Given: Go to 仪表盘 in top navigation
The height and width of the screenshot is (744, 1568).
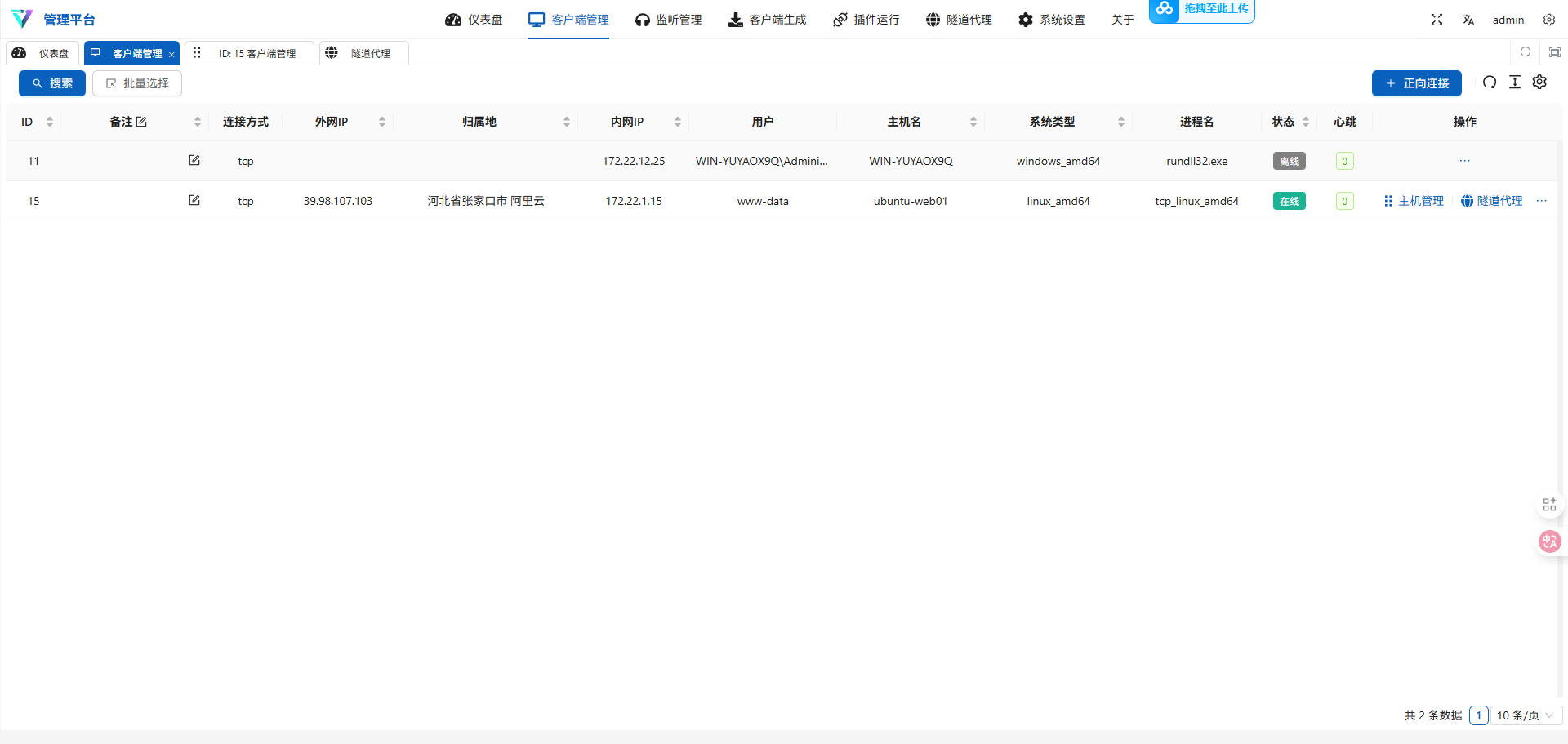Looking at the screenshot, I should pyautogui.click(x=474, y=20).
